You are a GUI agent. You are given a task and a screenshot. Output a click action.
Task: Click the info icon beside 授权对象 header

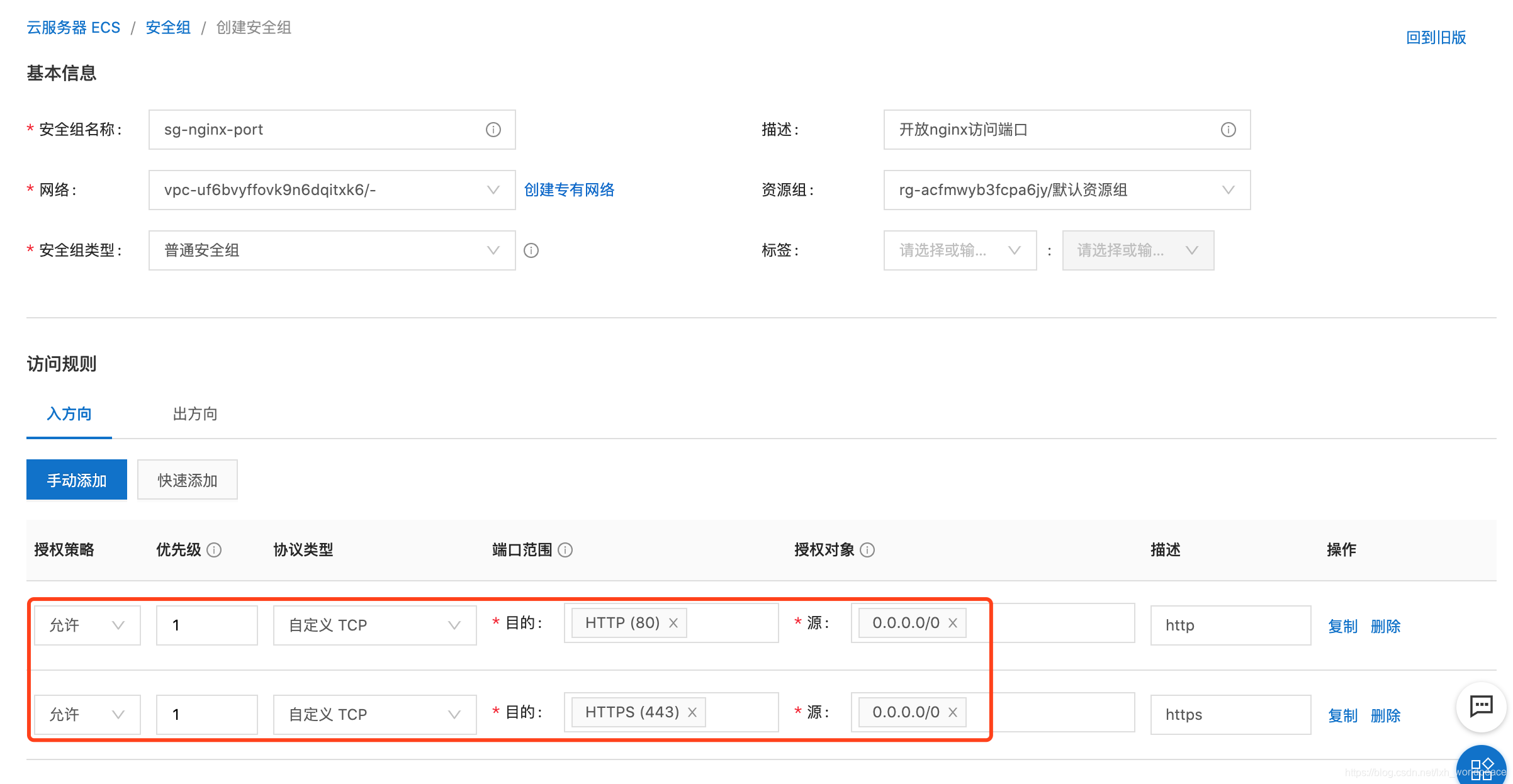(x=869, y=550)
